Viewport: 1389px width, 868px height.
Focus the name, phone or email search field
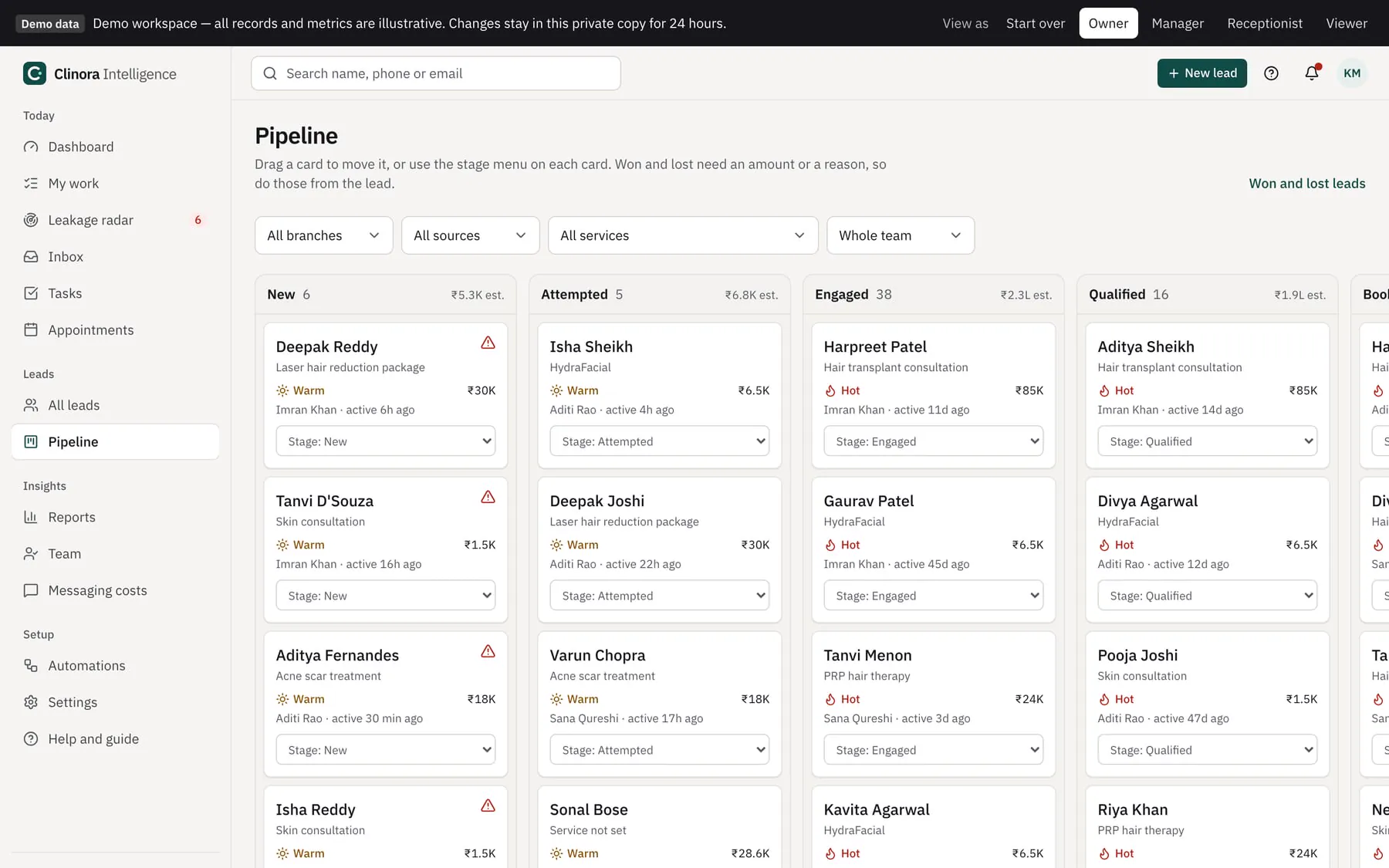[x=436, y=73]
